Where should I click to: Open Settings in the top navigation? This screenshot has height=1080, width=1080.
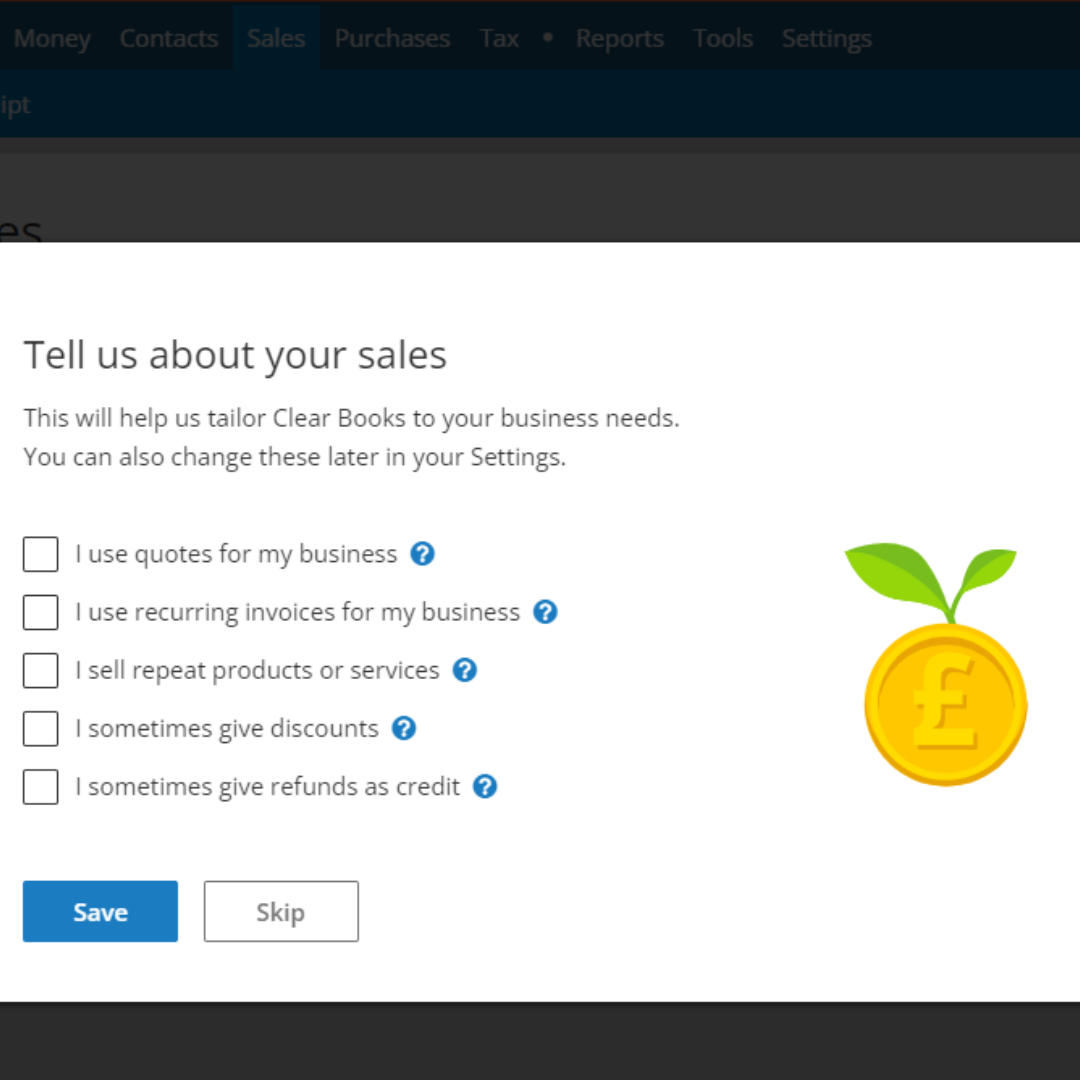pos(826,39)
